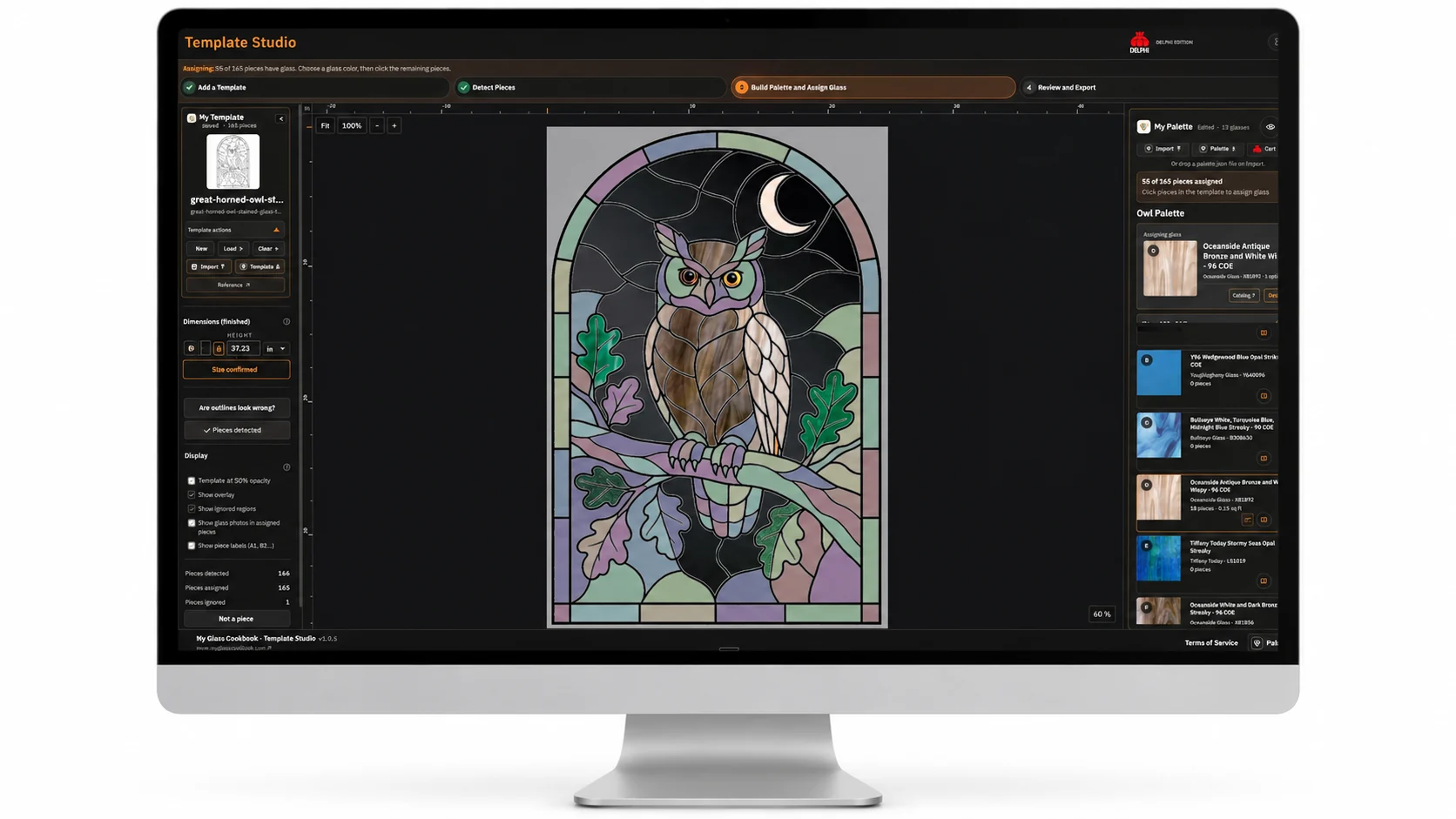Click the owl template thumbnail

pos(233,162)
